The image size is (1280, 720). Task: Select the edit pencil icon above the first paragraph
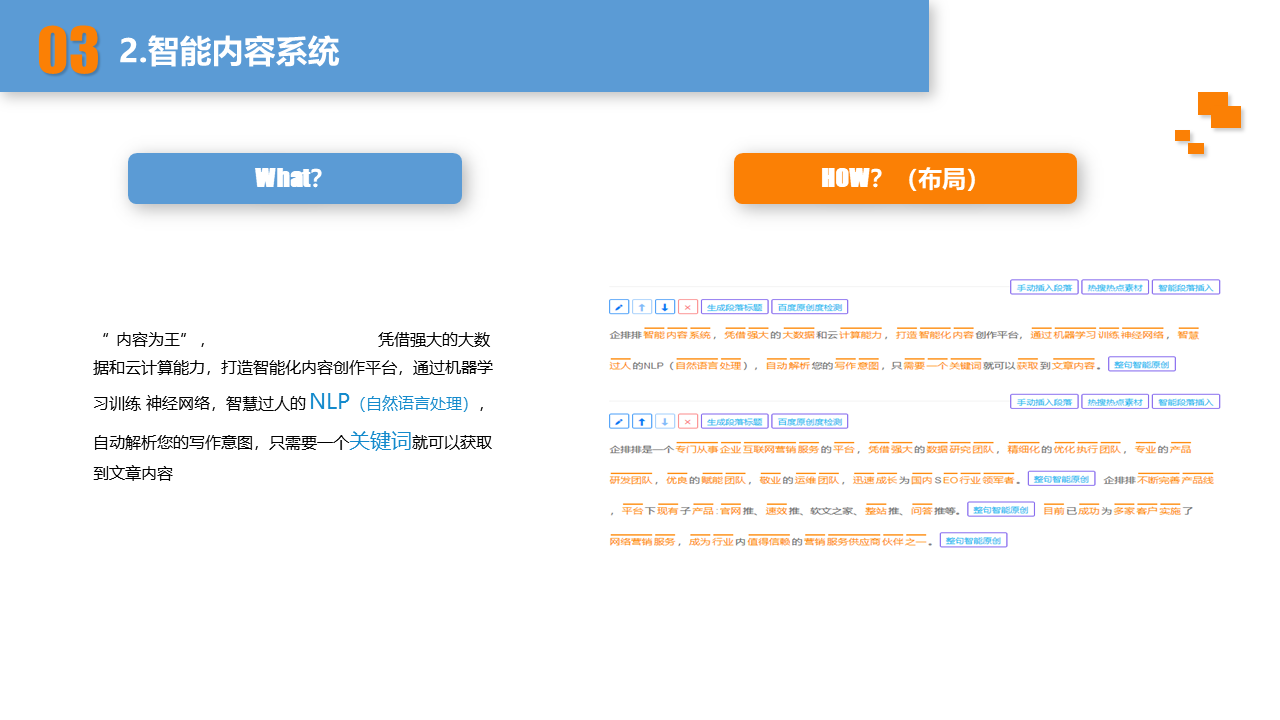618,306
